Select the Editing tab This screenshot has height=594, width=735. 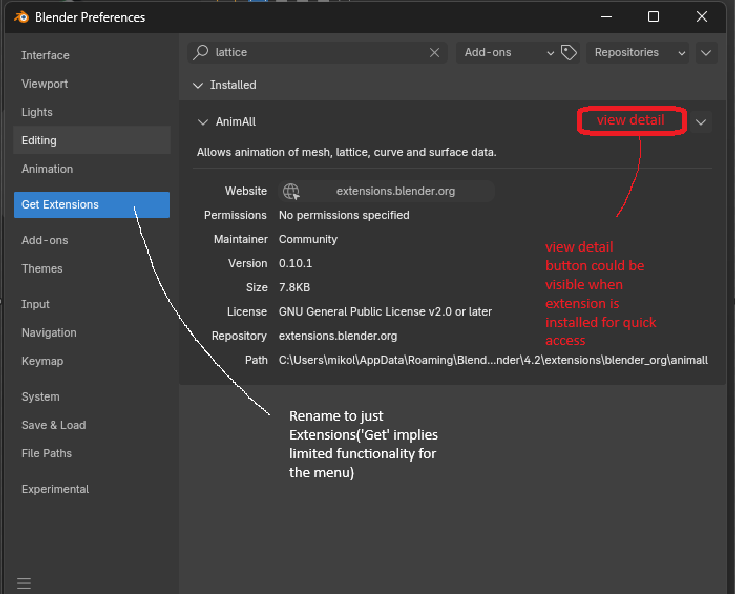click(92, 140)
